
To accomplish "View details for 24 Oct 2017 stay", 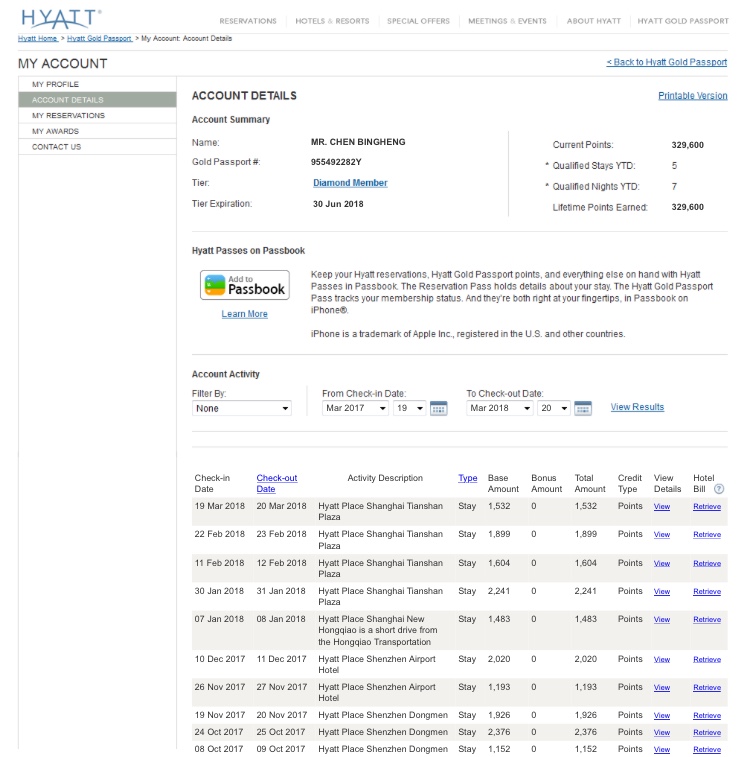I will [662, 732].
